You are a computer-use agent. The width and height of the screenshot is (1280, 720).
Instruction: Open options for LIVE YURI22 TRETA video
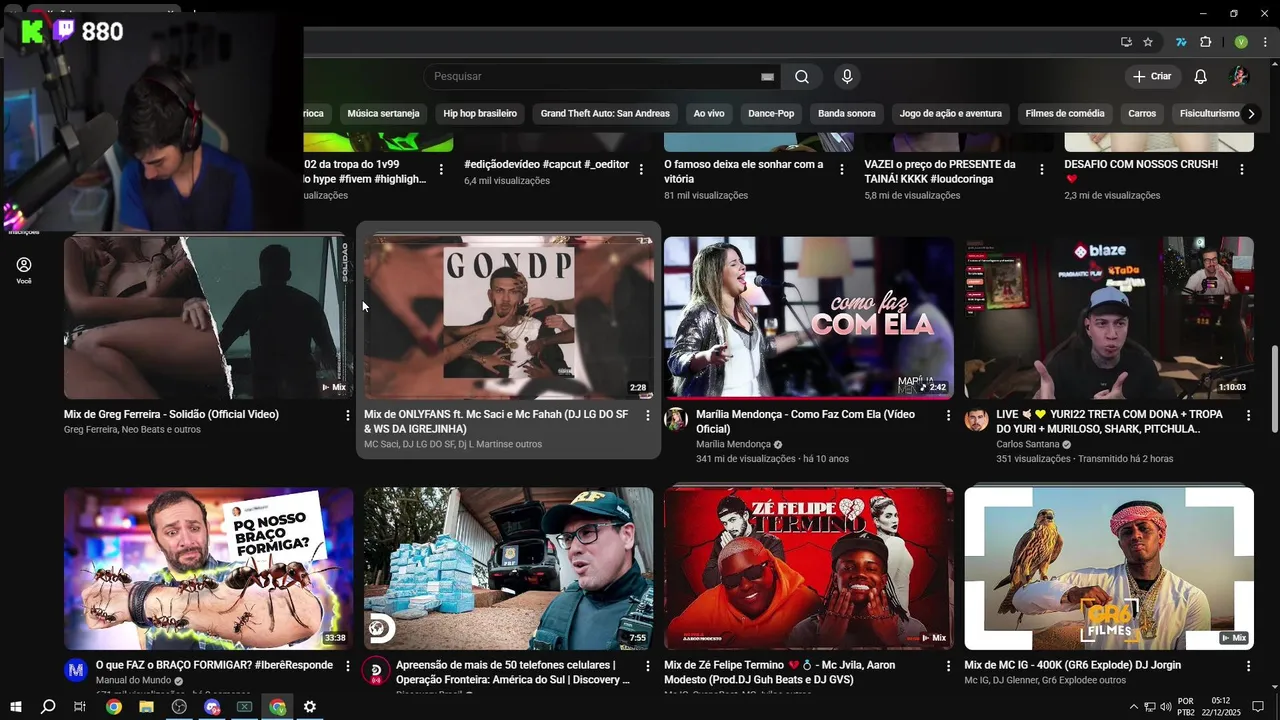tap(1248, 415)
